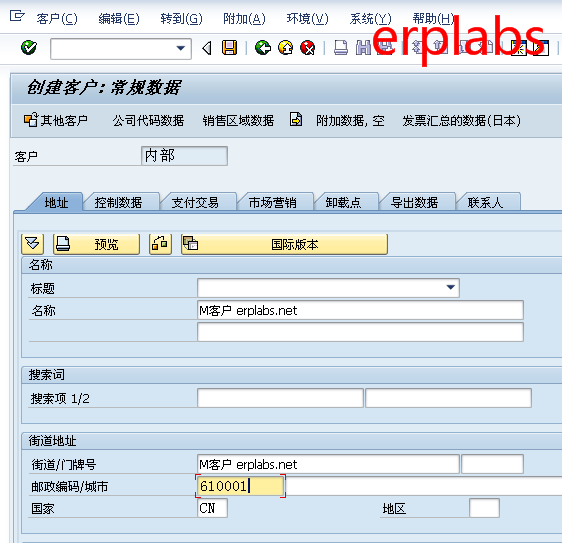Click the 搜索项 1/2 label
This screenshot has width=562, height=543.
[60, 398]
